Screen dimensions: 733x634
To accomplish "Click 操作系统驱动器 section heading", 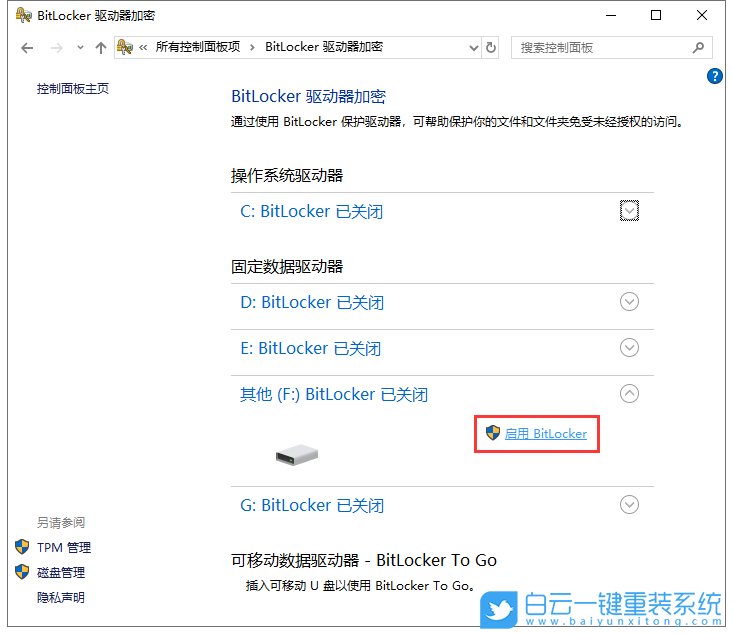I will click(287, 175).
